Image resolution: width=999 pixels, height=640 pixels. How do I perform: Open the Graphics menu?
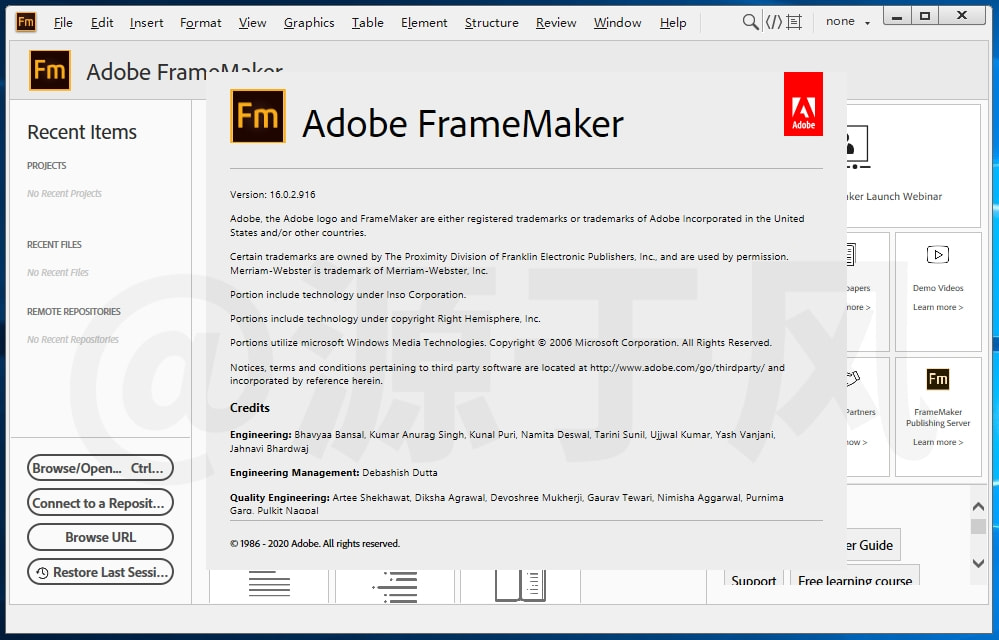[x=309, y=23]
